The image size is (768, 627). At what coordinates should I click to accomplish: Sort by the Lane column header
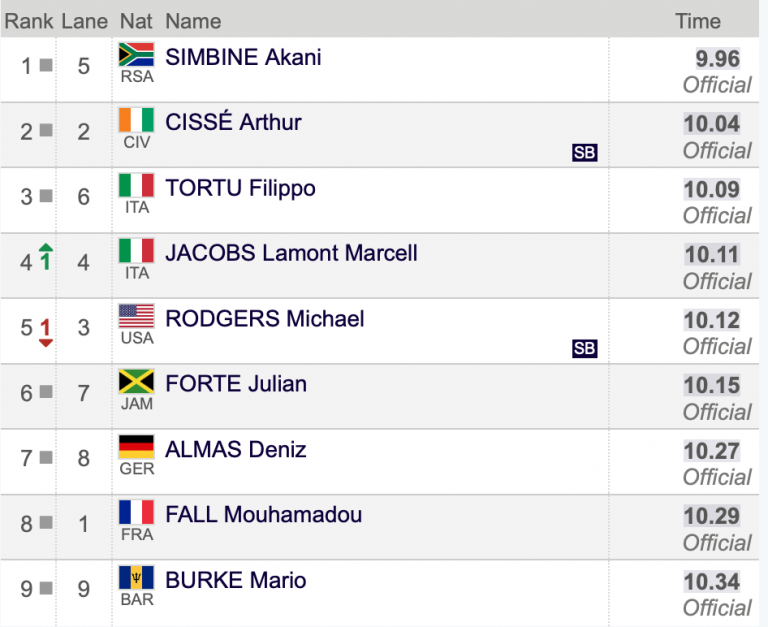coord(84,22)
